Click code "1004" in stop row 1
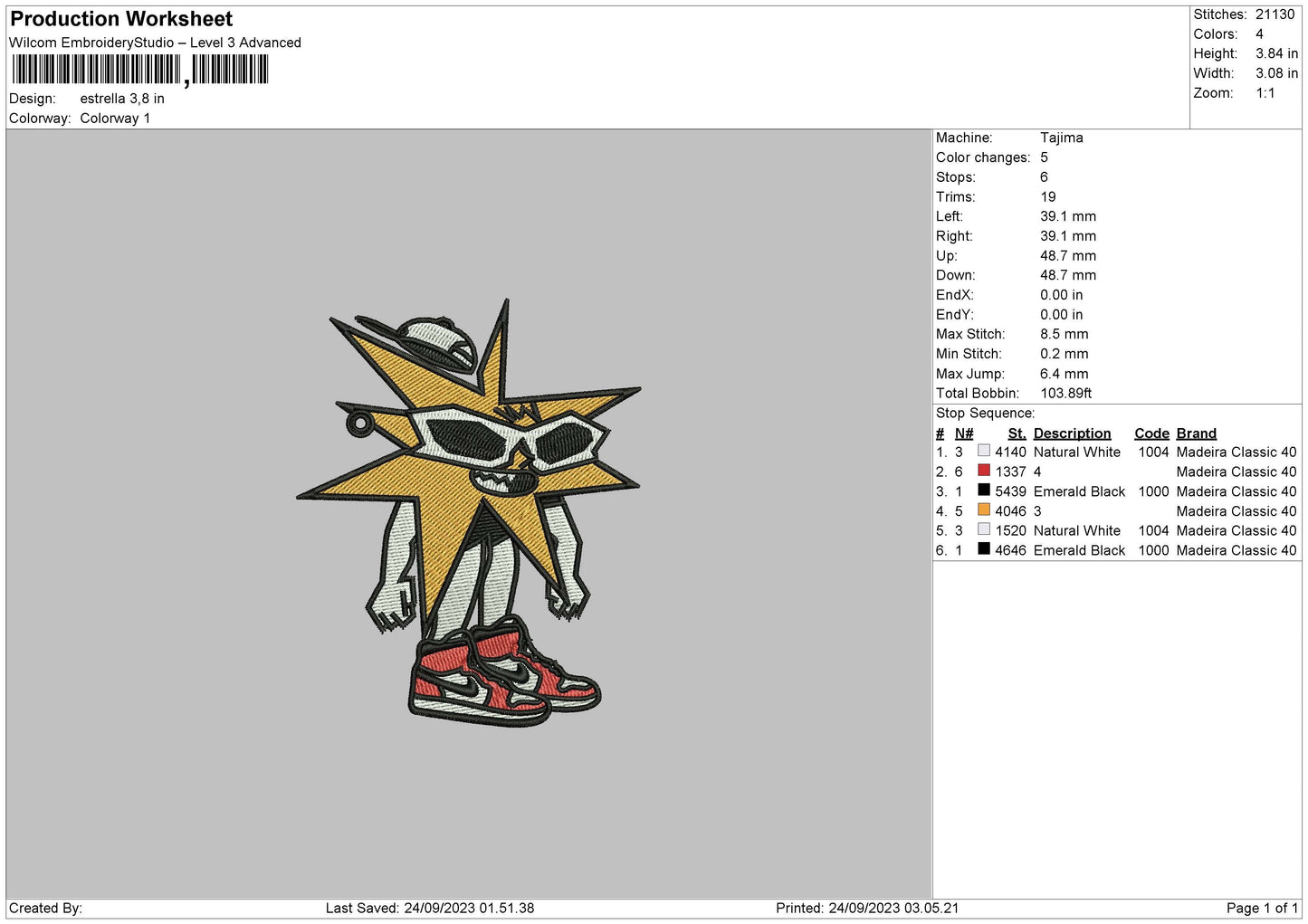 coord(1153,452)
